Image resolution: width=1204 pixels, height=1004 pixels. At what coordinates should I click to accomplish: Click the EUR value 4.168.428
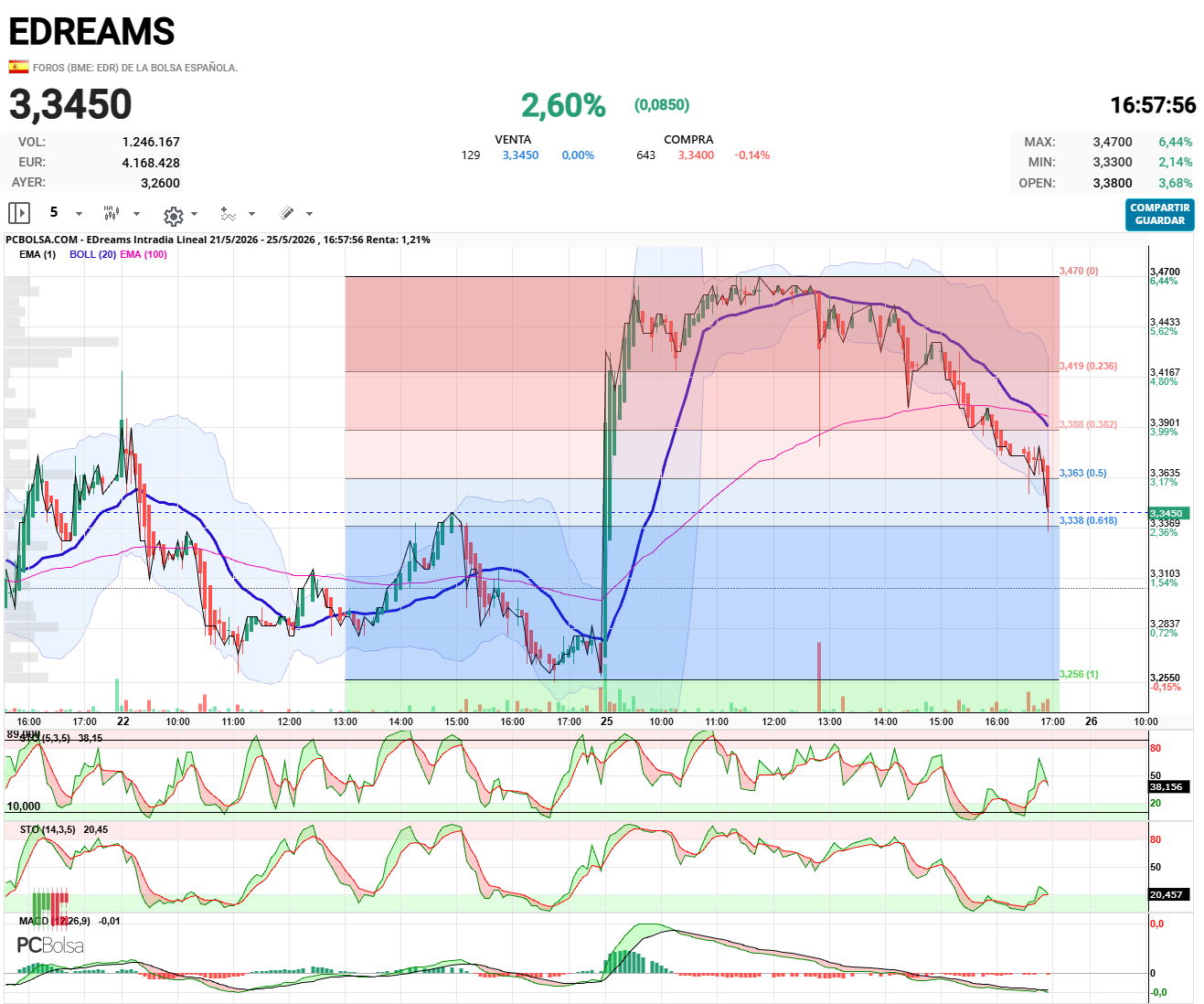tap(151, 163)
